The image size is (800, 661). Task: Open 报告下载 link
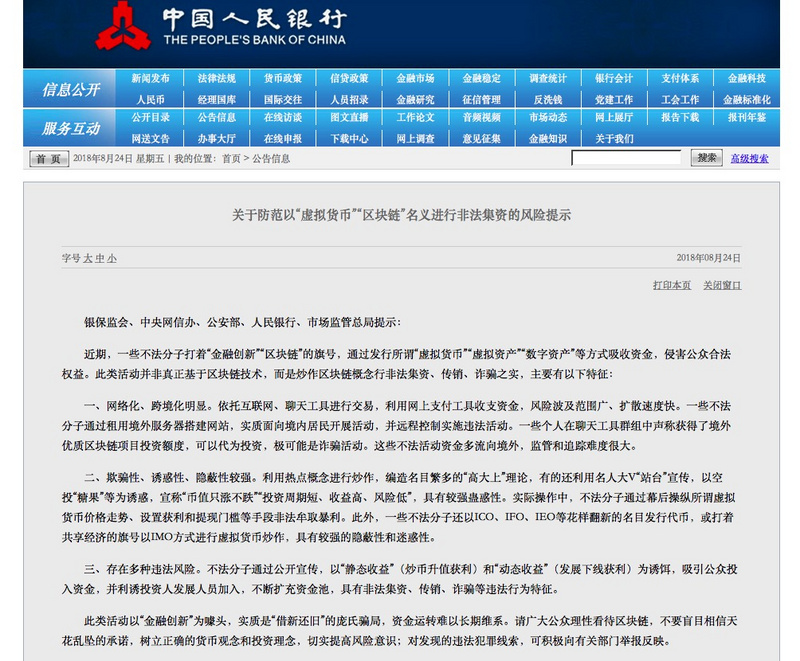681,117
